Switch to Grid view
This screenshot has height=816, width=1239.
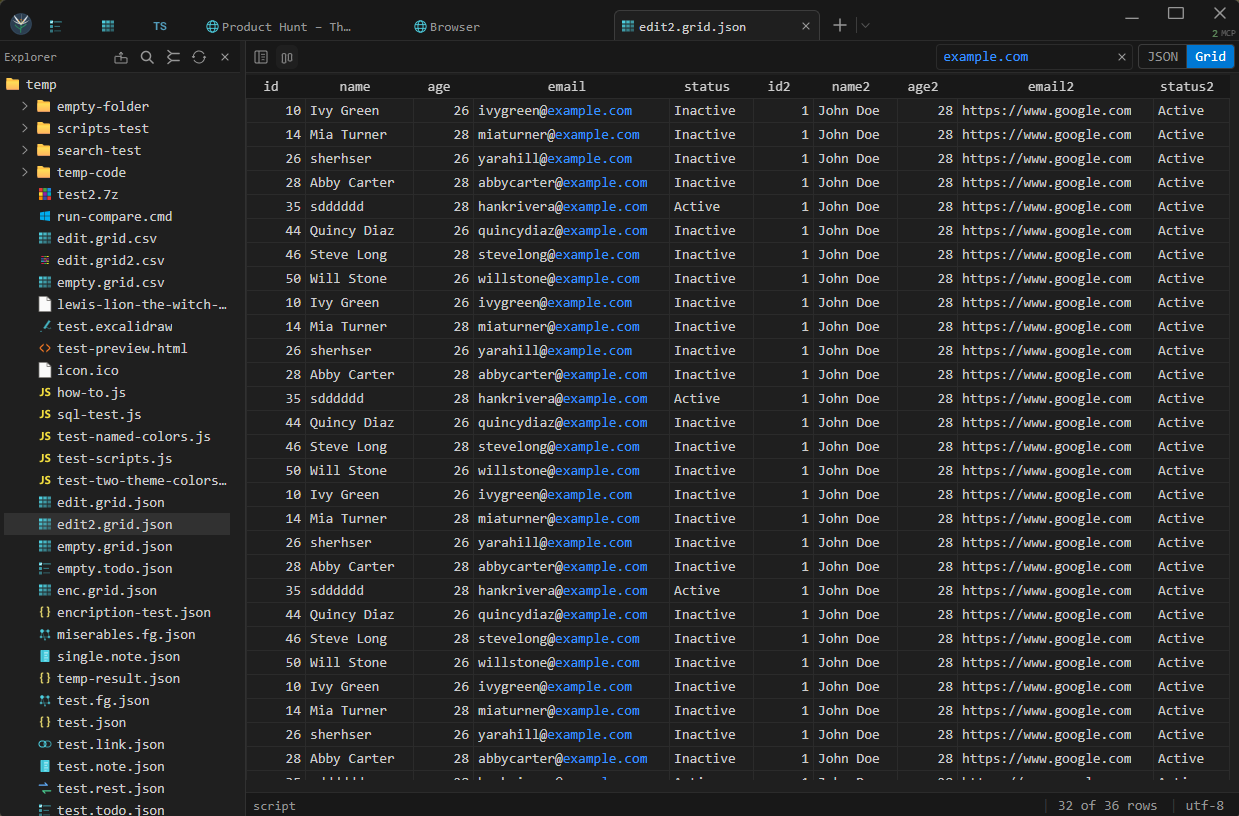click(x=1210, y=57)
